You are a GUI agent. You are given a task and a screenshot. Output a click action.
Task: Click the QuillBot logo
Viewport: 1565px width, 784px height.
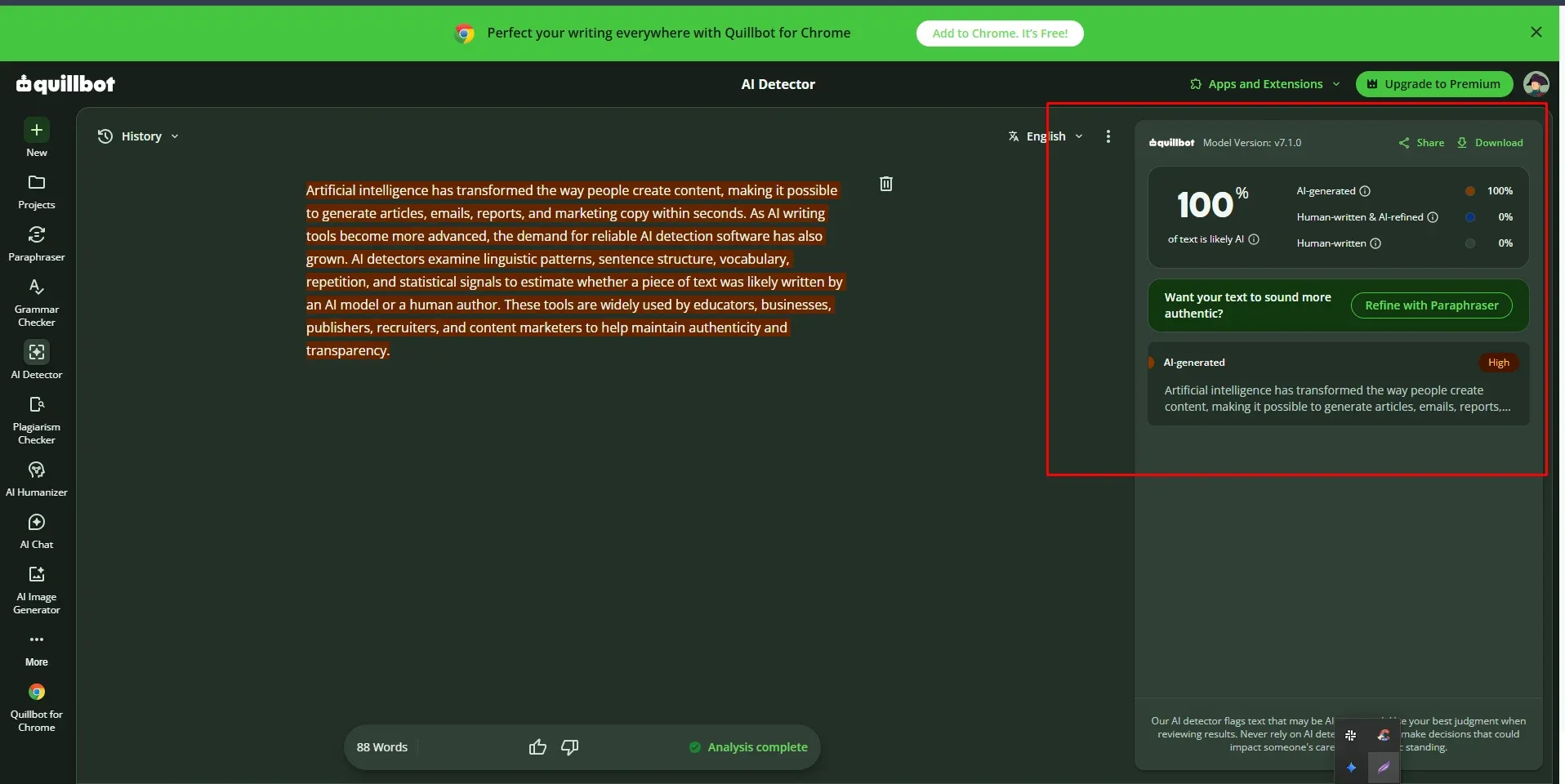click(x=66, y=83)
